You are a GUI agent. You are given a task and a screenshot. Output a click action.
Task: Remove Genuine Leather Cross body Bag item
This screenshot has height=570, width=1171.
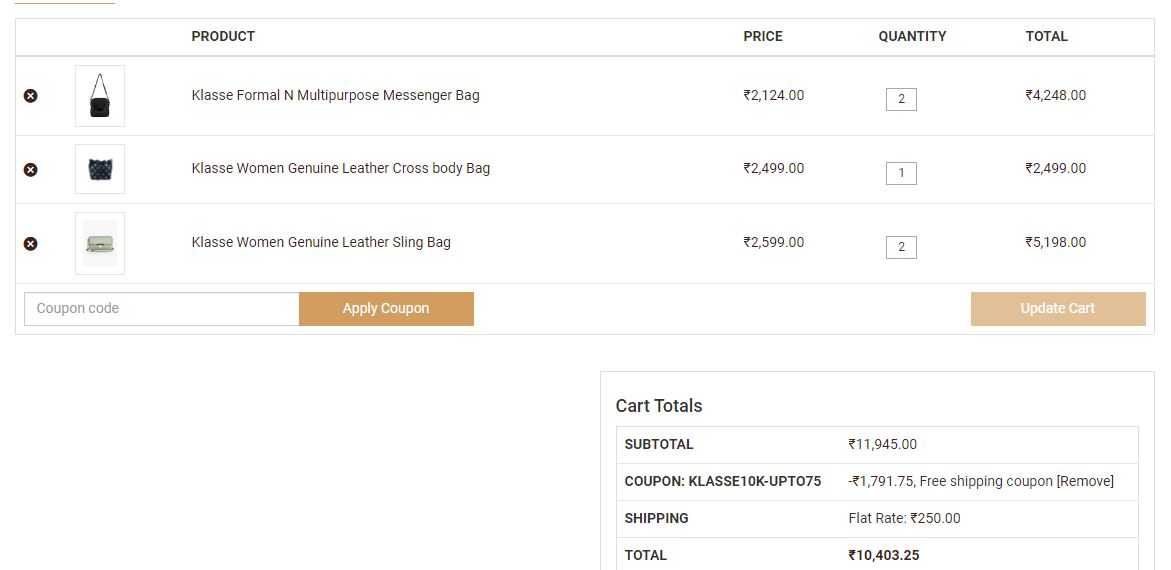tap(31, 170)
